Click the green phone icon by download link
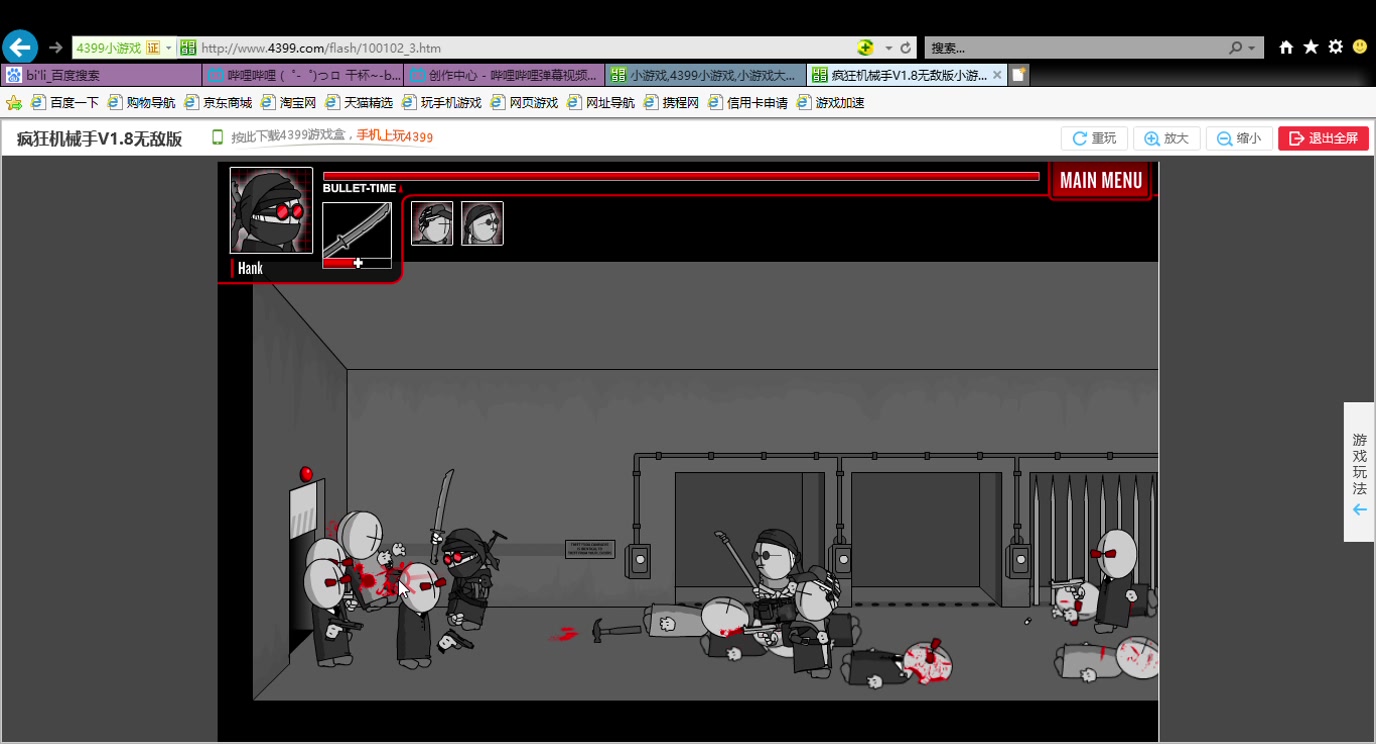Viewport: 1376px width, 744px height. coord(217,138)
